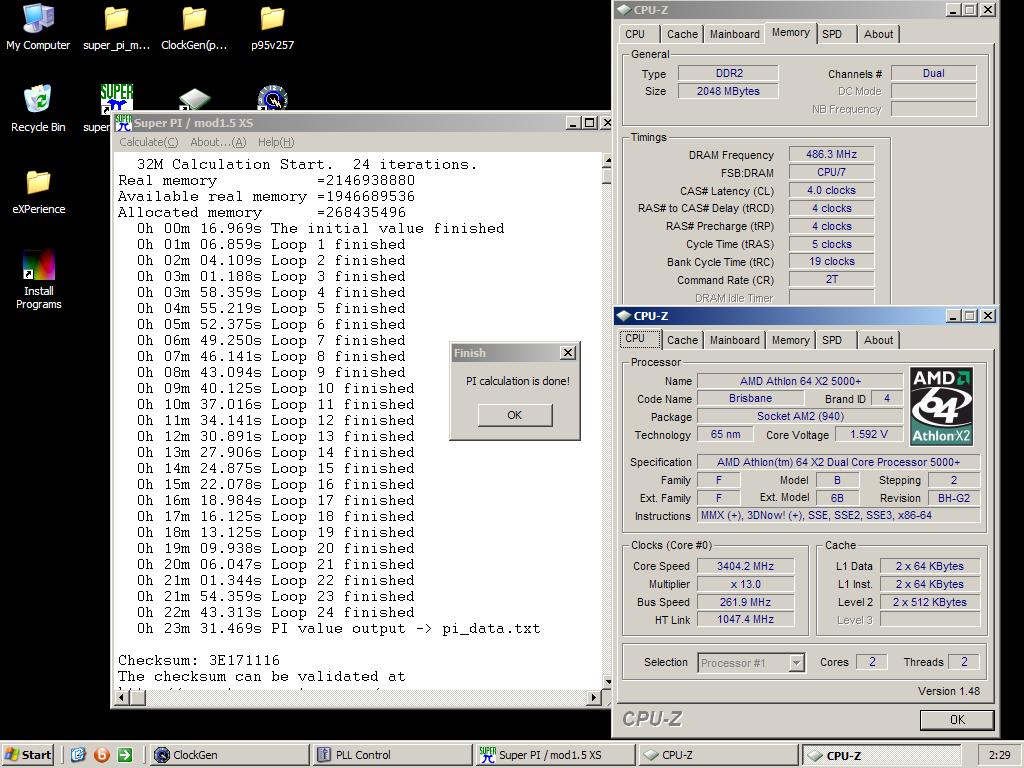Open About menu in Super PI
1024x768 pixels.
click(x=218, y=142)
